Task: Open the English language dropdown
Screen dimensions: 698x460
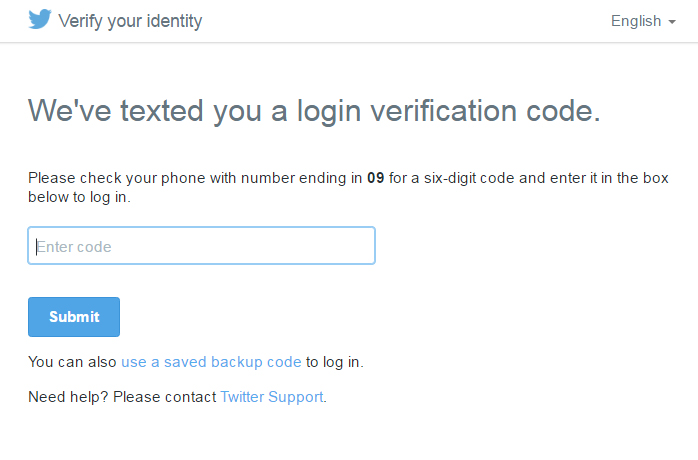Action: pos(643,21)
